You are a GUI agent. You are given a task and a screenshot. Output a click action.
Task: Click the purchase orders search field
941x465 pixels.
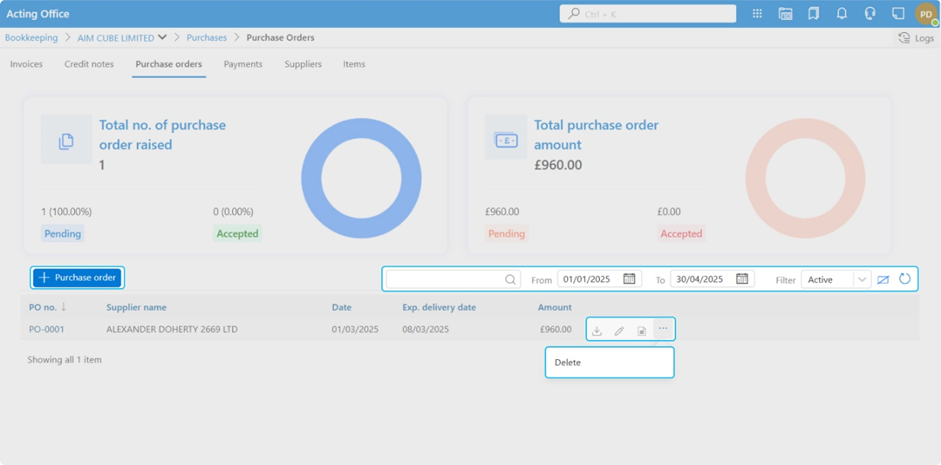pyautogui.click(x=446, y=280)
